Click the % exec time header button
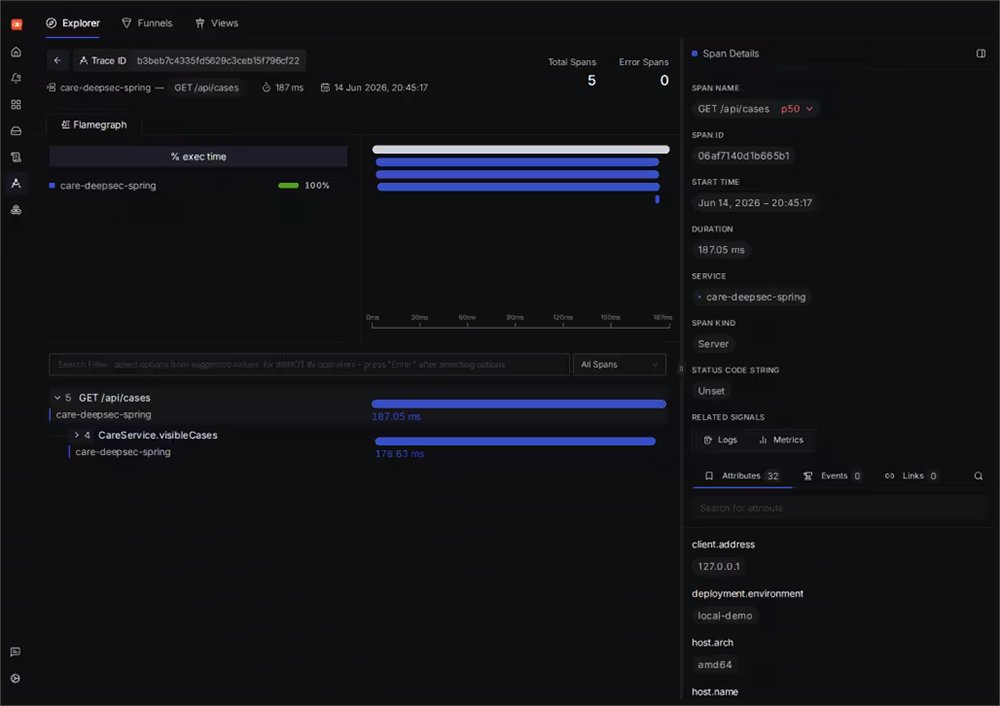 click(x=198, y=156)
